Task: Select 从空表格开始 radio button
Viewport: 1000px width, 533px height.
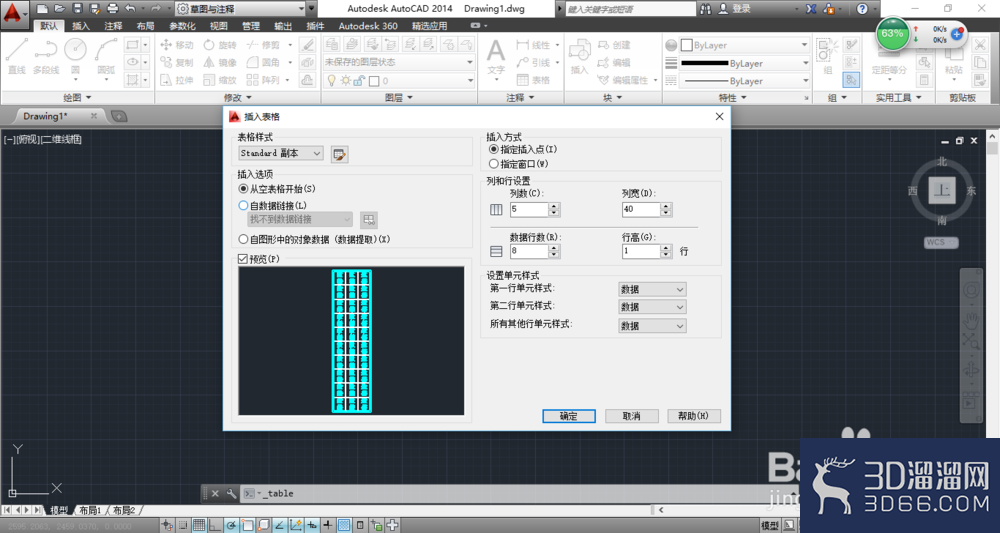Action: pos(243,189)
